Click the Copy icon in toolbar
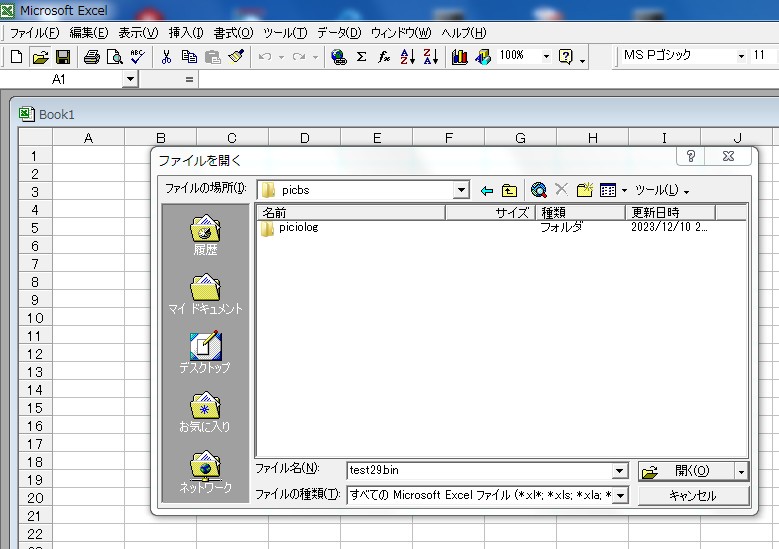Viewport: 779px width, 549px height. (x=189, y=57)
